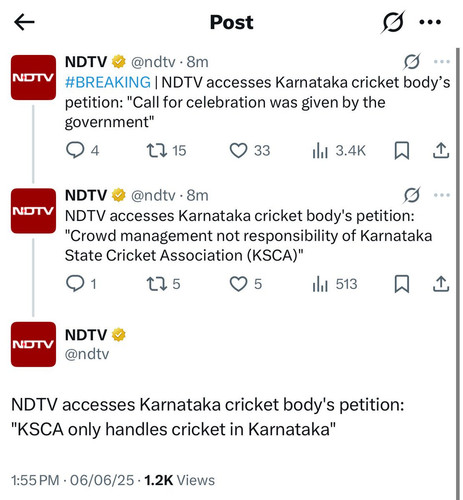Open NDTV avatar on the main post
This screenshot has height=500, width=463.
[x=33, y=344]
